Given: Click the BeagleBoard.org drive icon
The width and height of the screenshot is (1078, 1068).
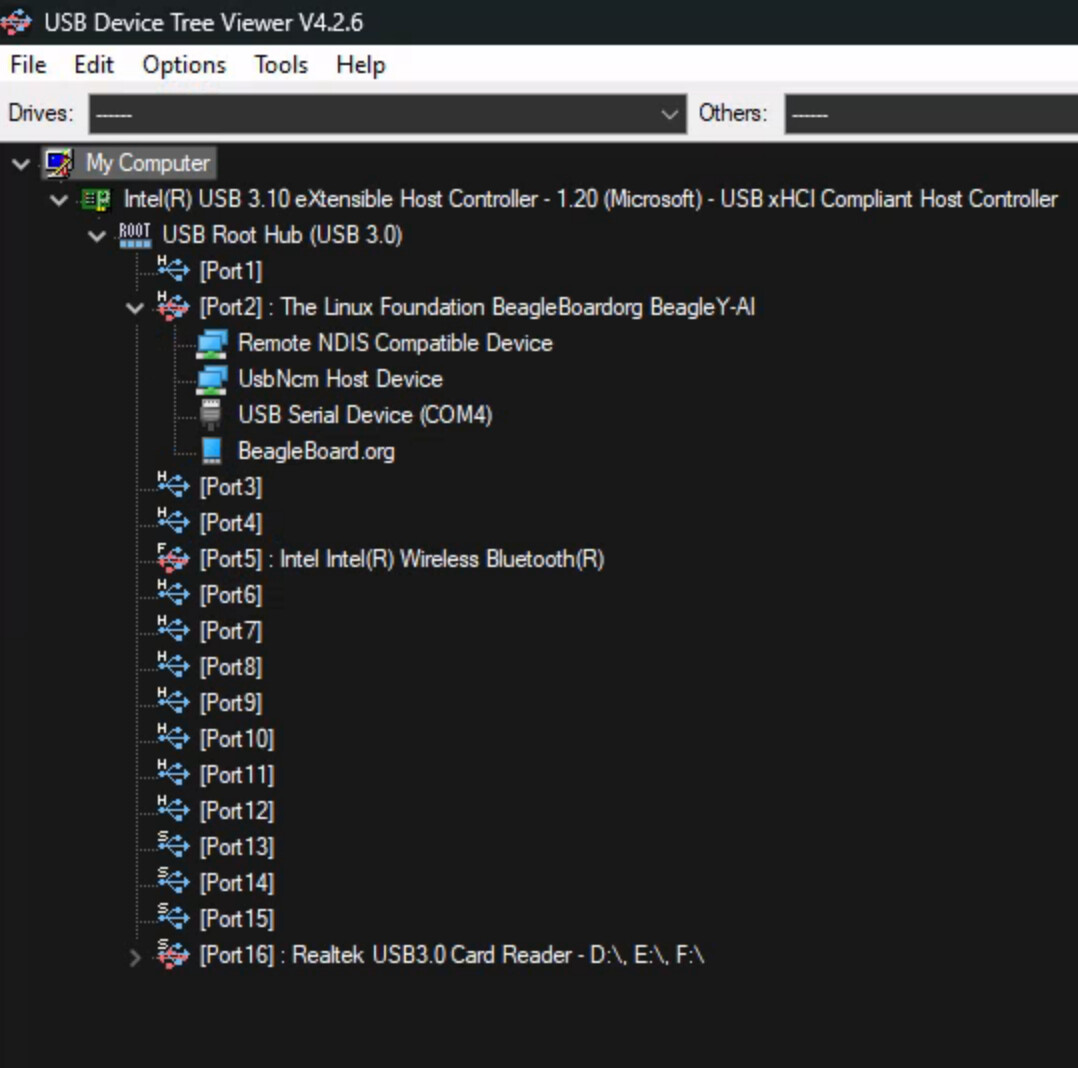Looking at the screenshot, I should [x=212, y=451].
